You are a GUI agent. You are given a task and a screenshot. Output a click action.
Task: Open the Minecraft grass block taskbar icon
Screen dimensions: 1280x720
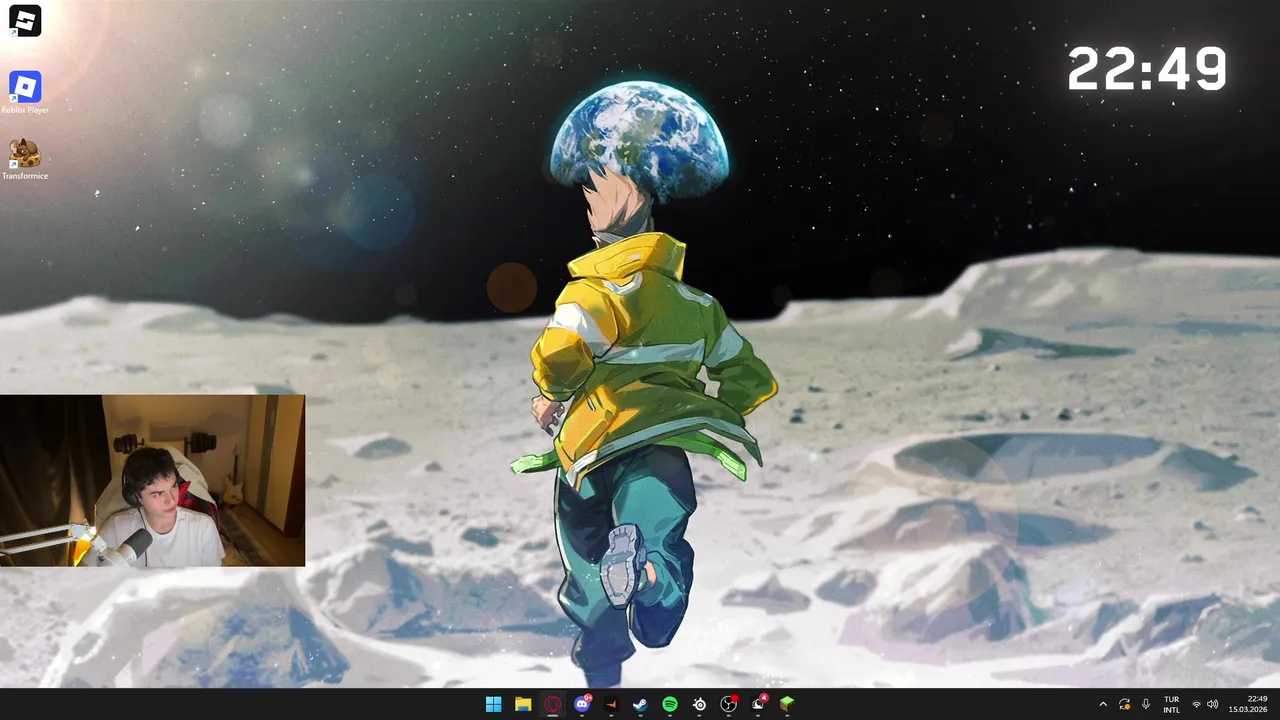[x=787, y=704]
